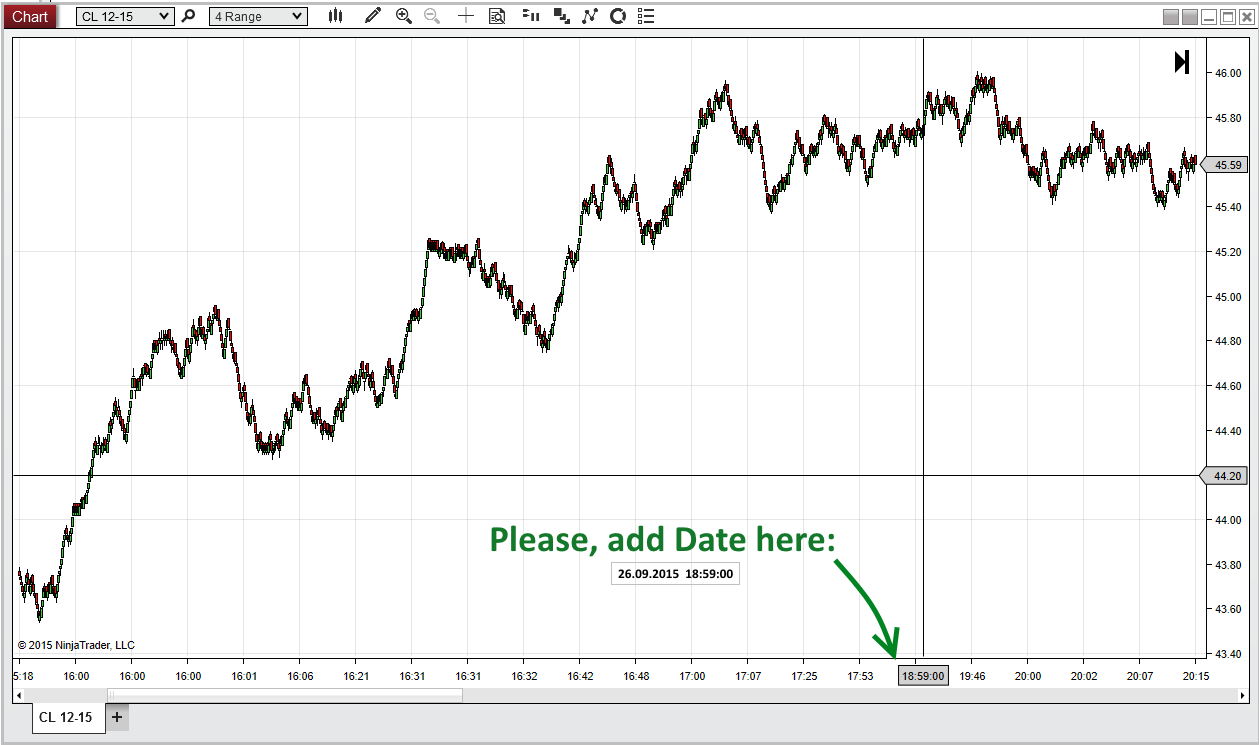Open the Chart menu button
1259x745 pixels.
coord(29,16)
